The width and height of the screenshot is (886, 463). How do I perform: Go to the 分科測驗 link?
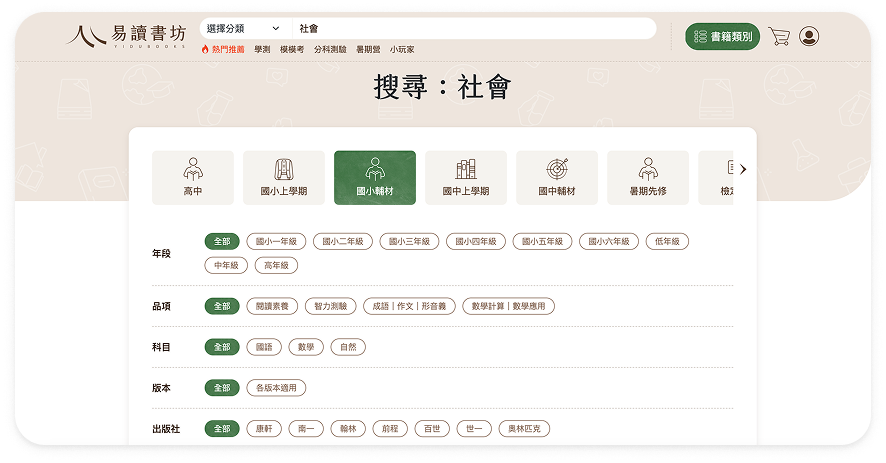330,49
